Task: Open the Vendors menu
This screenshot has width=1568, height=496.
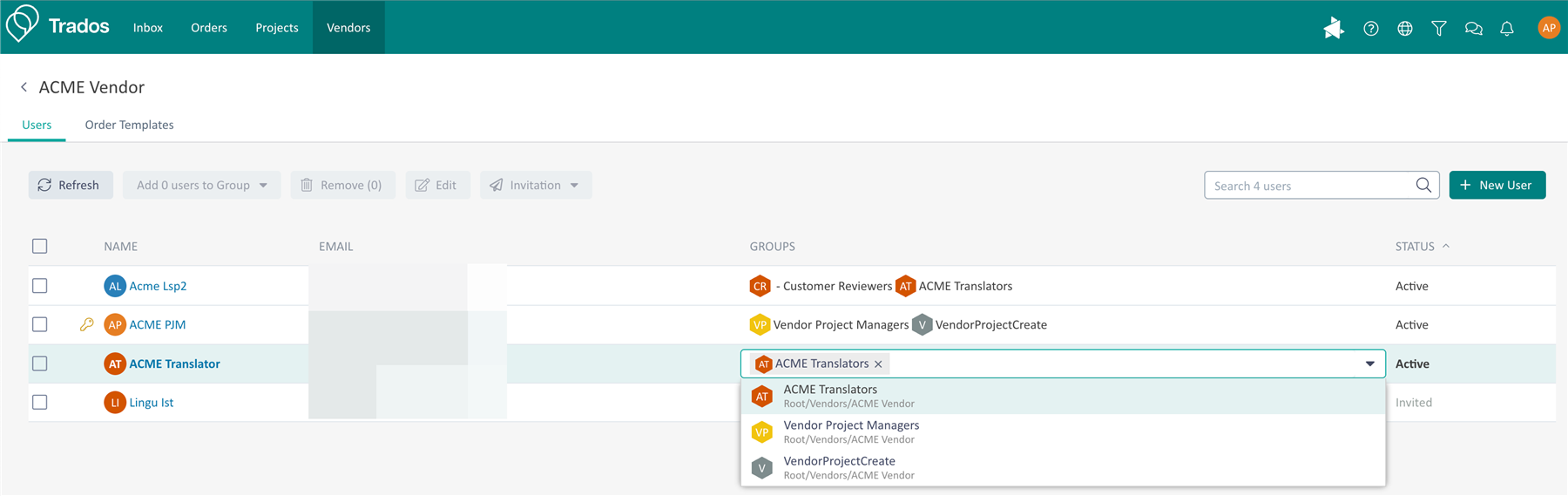Action: 348,28
